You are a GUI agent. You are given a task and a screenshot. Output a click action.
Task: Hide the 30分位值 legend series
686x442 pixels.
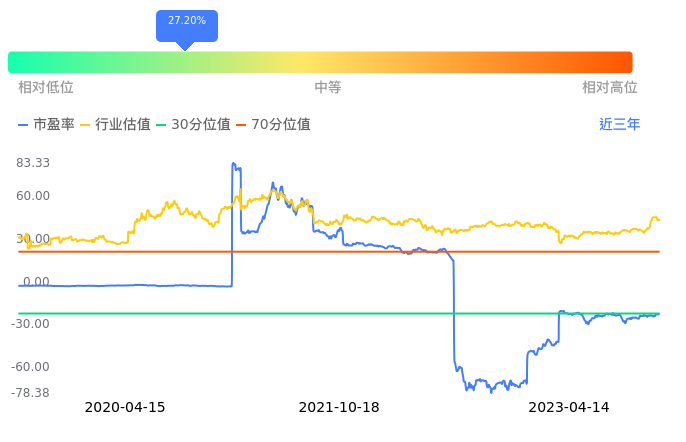[194, 125]
